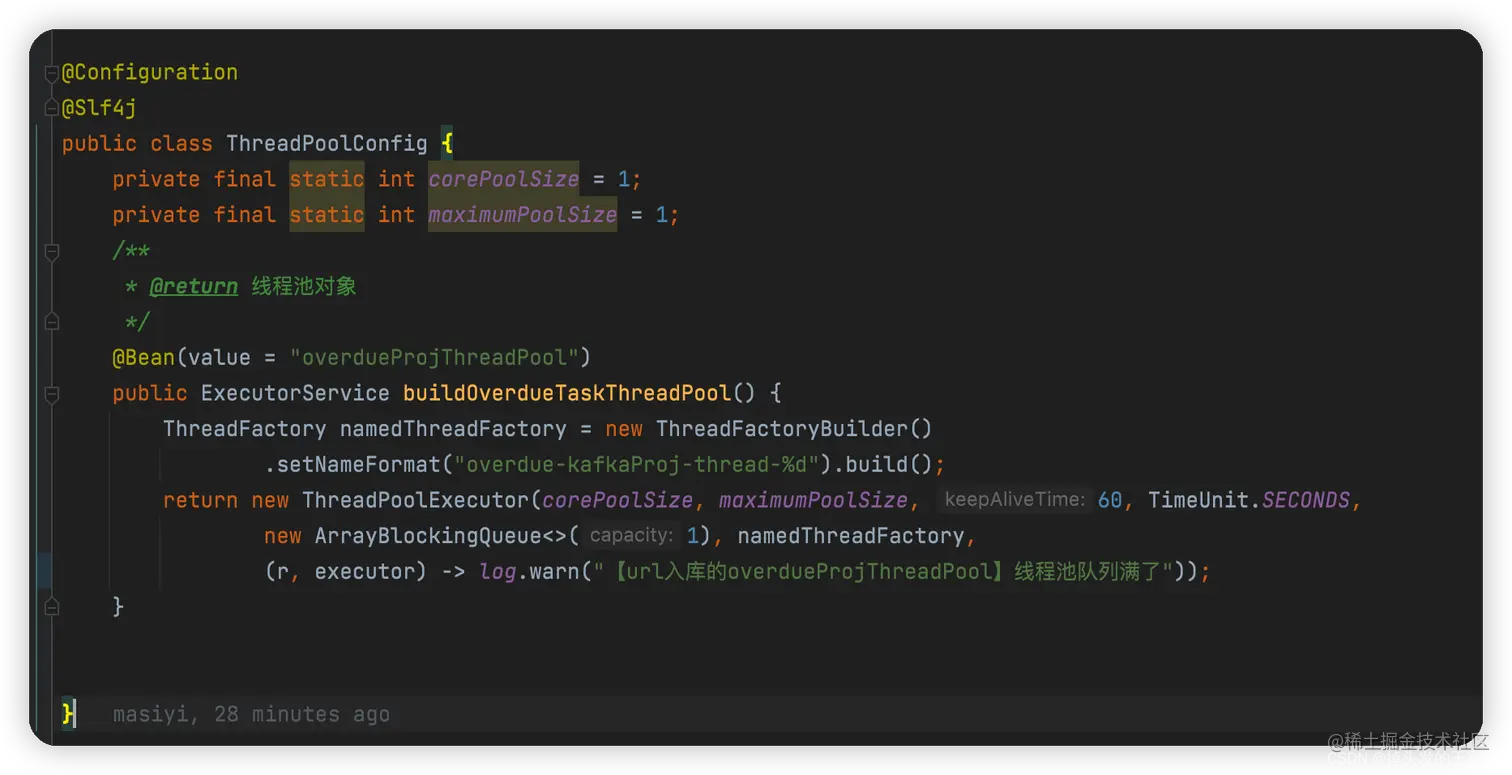The image size is (1512, 775).
Task: Click the @Bean annotation
Action: pos(143,358)
